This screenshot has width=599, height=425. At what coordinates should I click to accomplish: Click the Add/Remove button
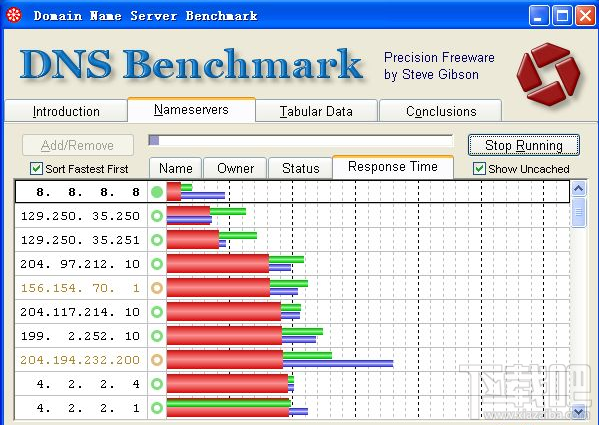point(78,145)
